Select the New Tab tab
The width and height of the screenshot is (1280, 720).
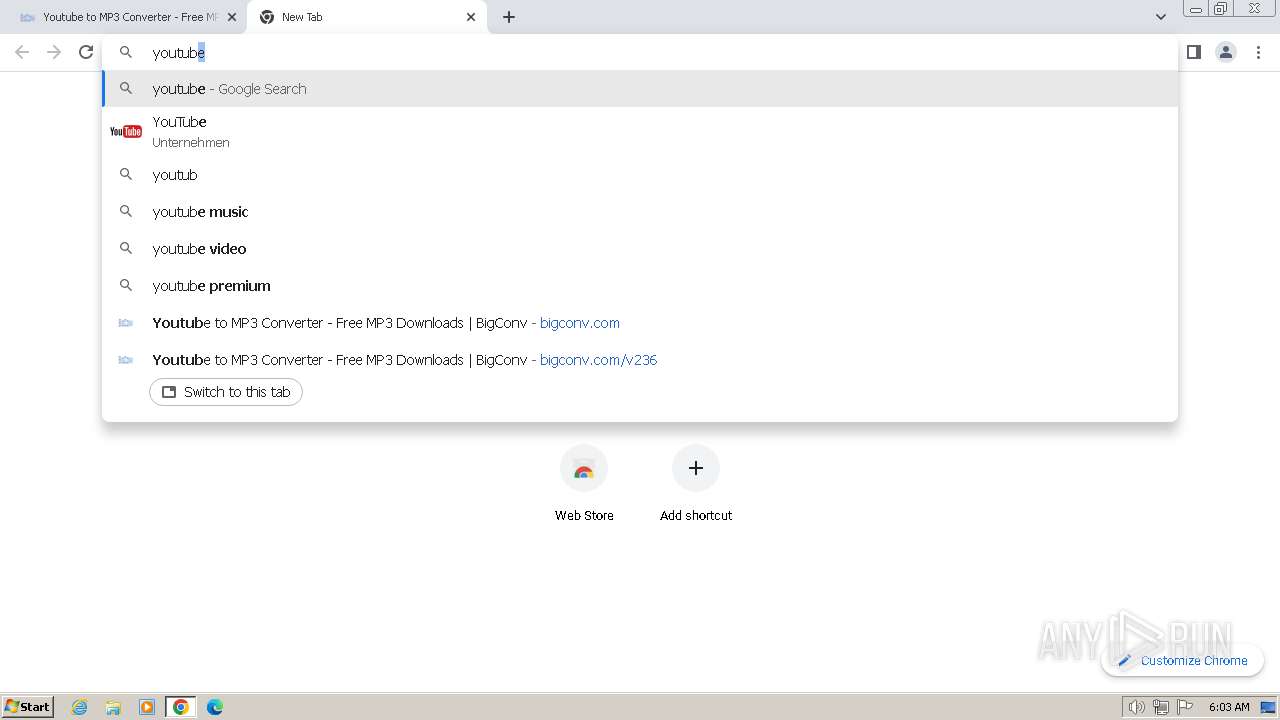(x=365, y=17)
